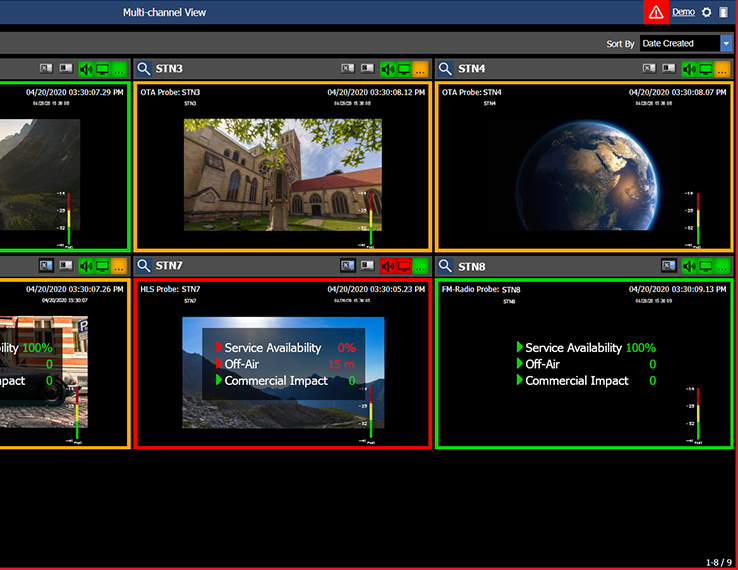738x570 pixels.
Task: Open the red alert warning triangle
Action: (x=656, y=12)
